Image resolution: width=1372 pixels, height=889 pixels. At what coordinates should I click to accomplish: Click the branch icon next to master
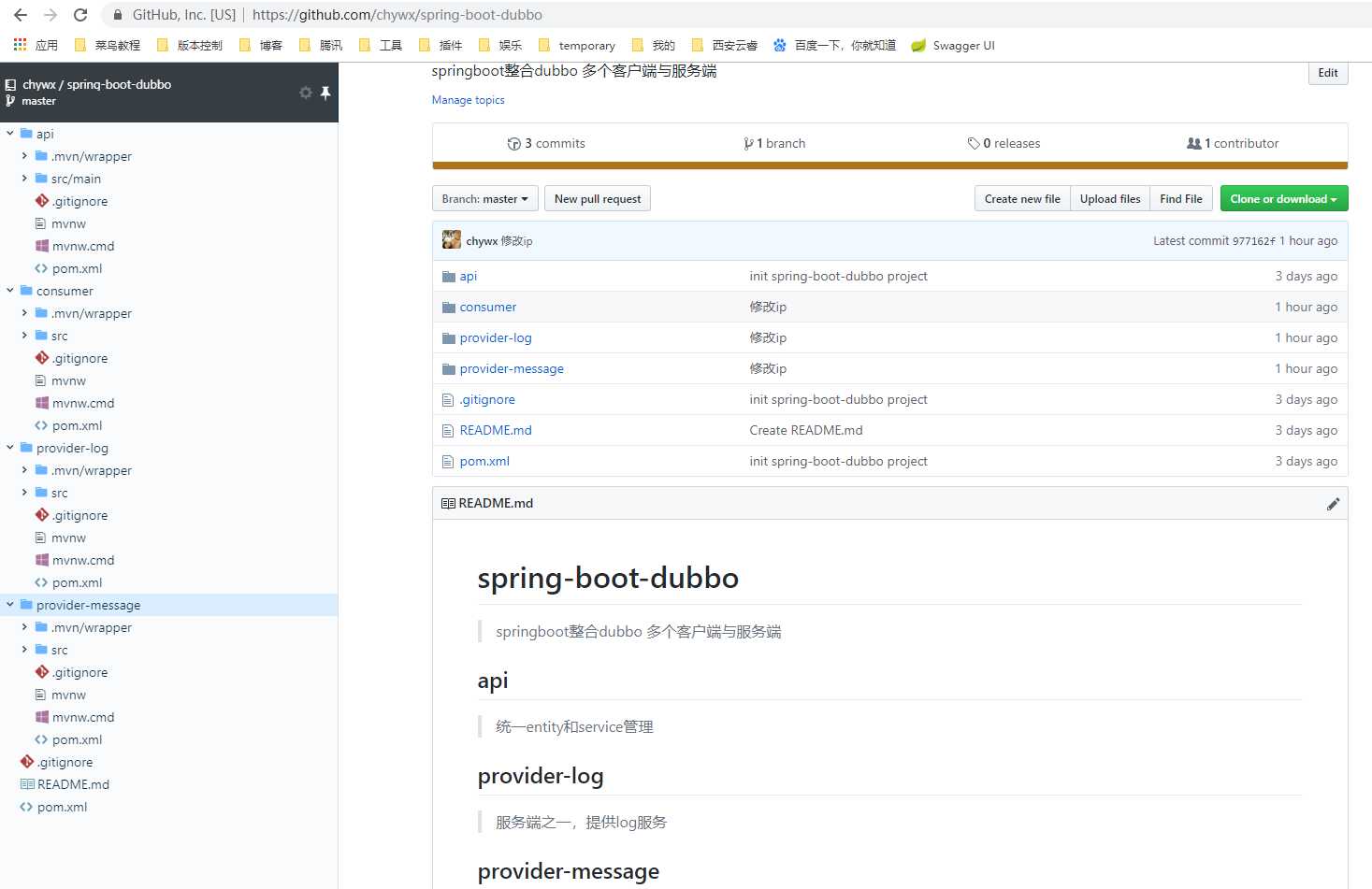point(10,101)
